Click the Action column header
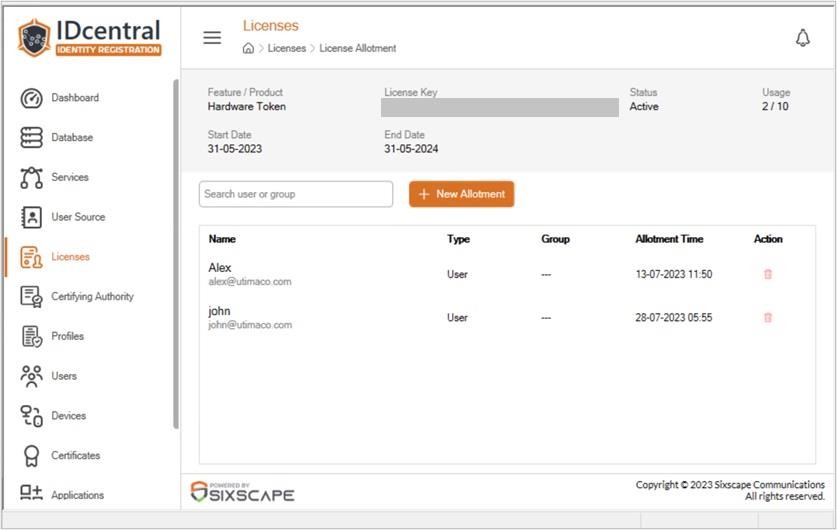 768,239
